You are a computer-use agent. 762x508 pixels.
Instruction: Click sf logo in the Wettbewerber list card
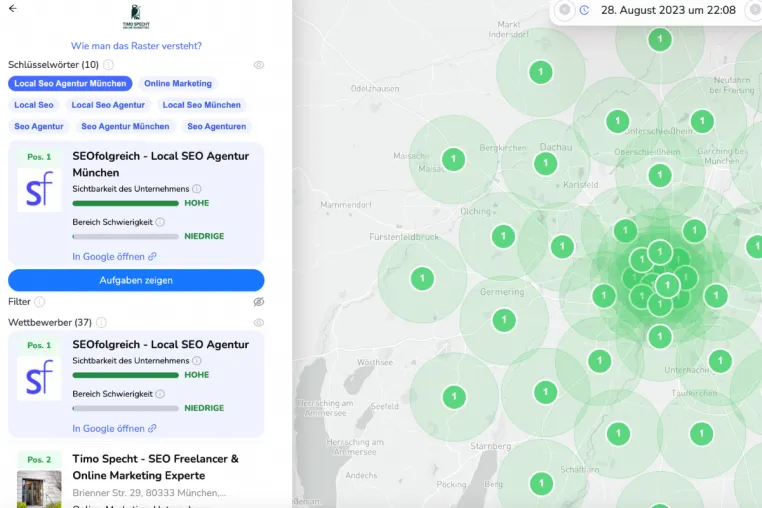[39, 378]
